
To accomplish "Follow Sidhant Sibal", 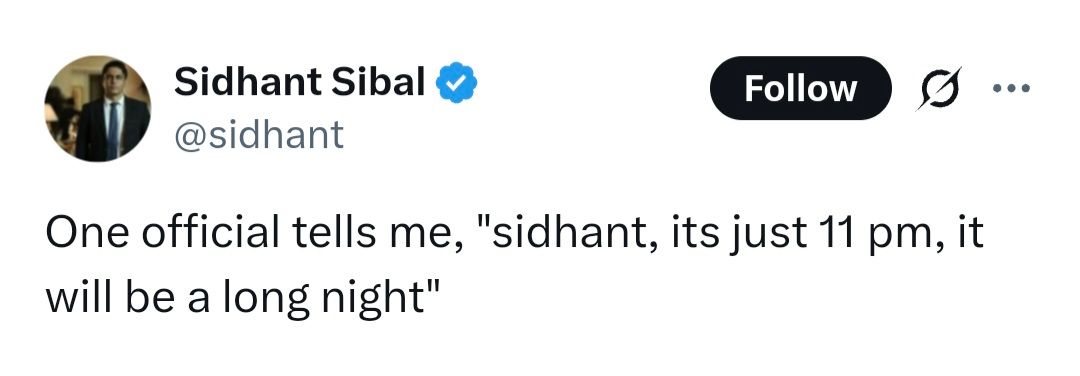I will [x=800, y=88].
